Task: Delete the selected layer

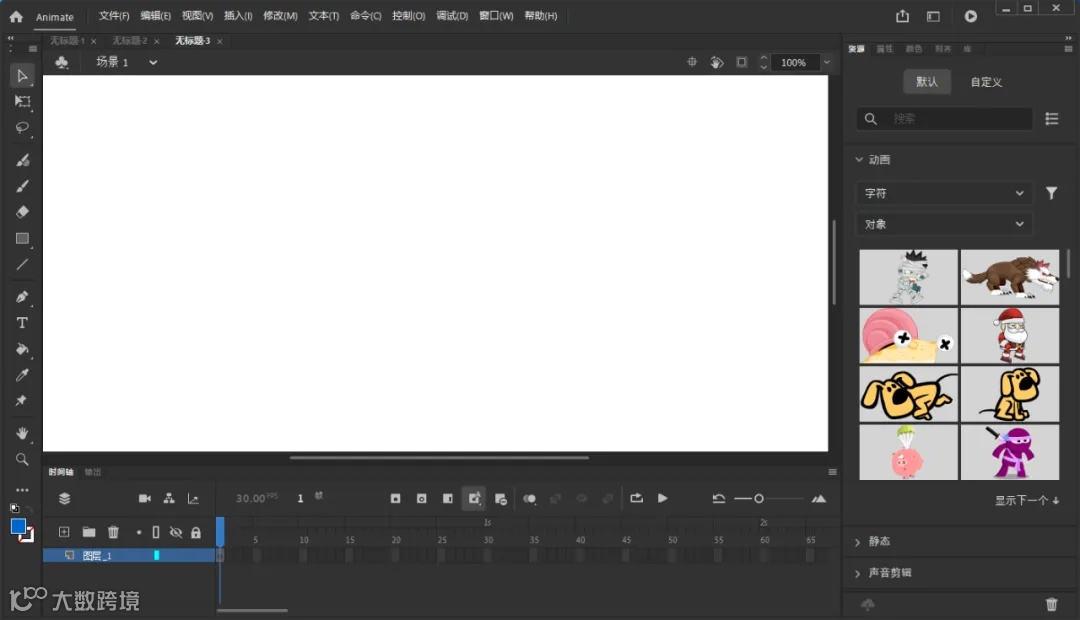Action: [113, 532]
